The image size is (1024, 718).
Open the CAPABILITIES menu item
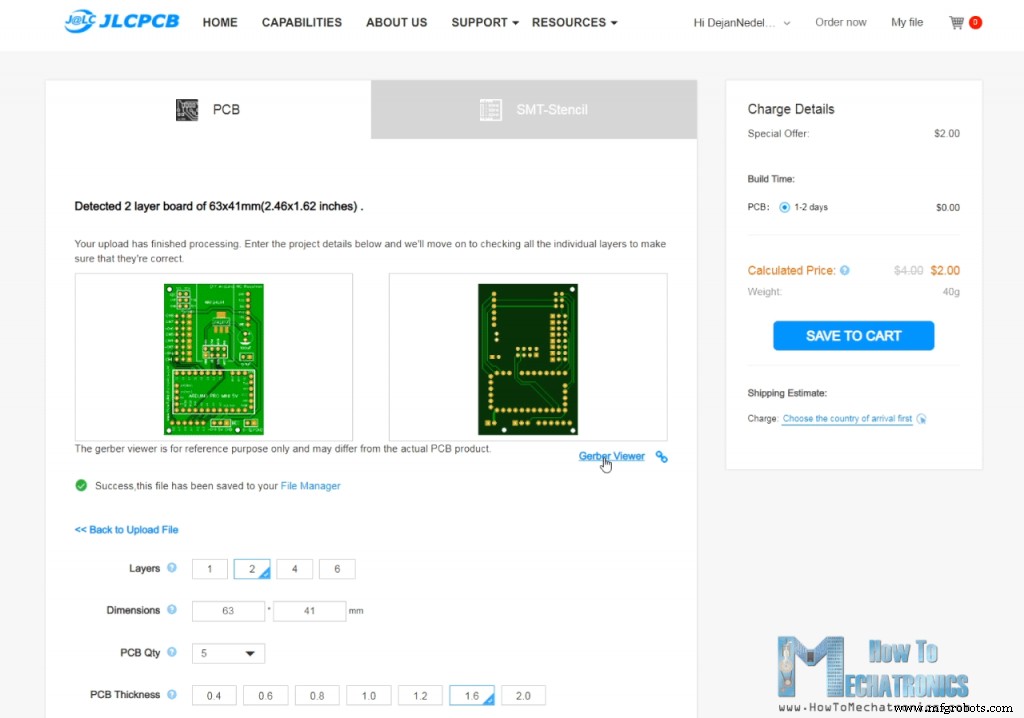tap(301, 22)
